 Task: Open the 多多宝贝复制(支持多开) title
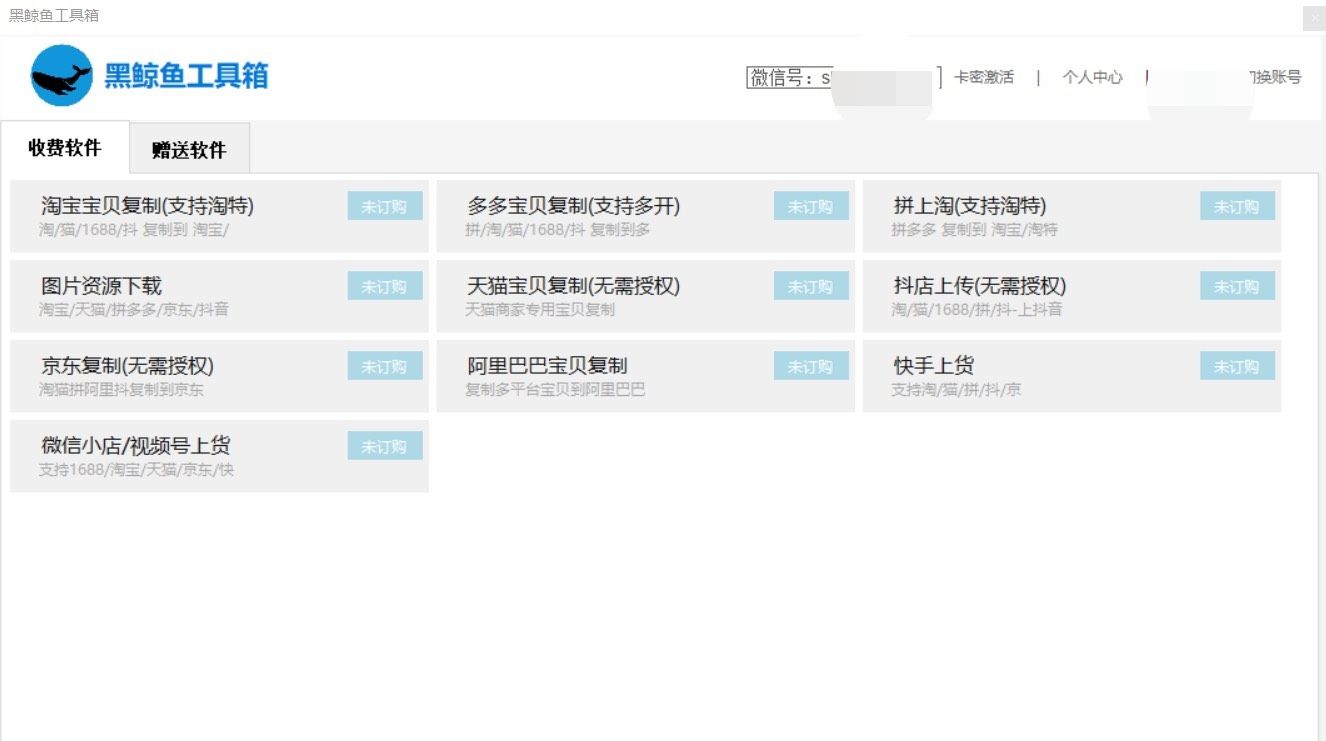click(x=573, y=206)
